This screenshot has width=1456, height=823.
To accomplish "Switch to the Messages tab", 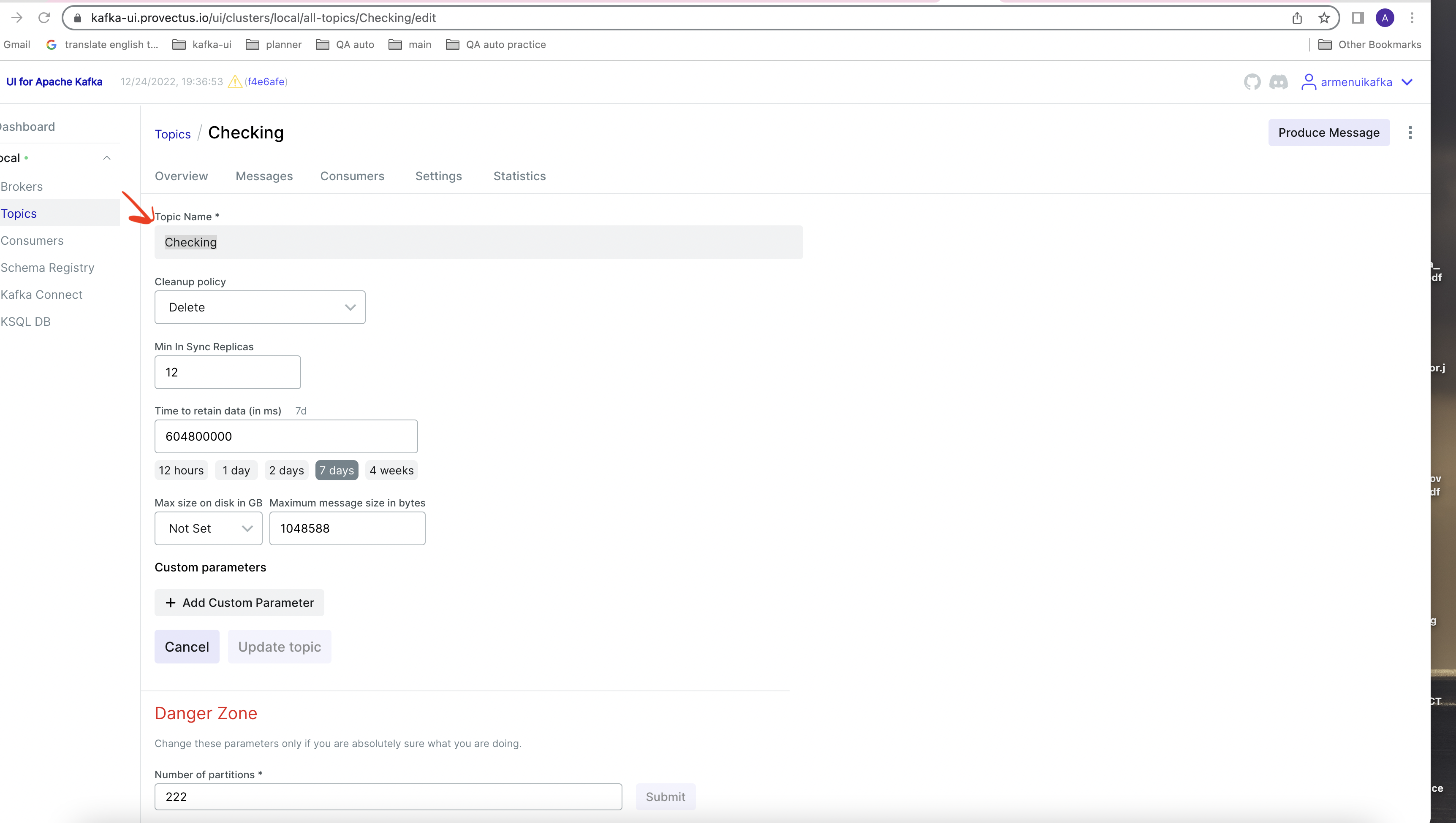I will [x=264, y=176].
